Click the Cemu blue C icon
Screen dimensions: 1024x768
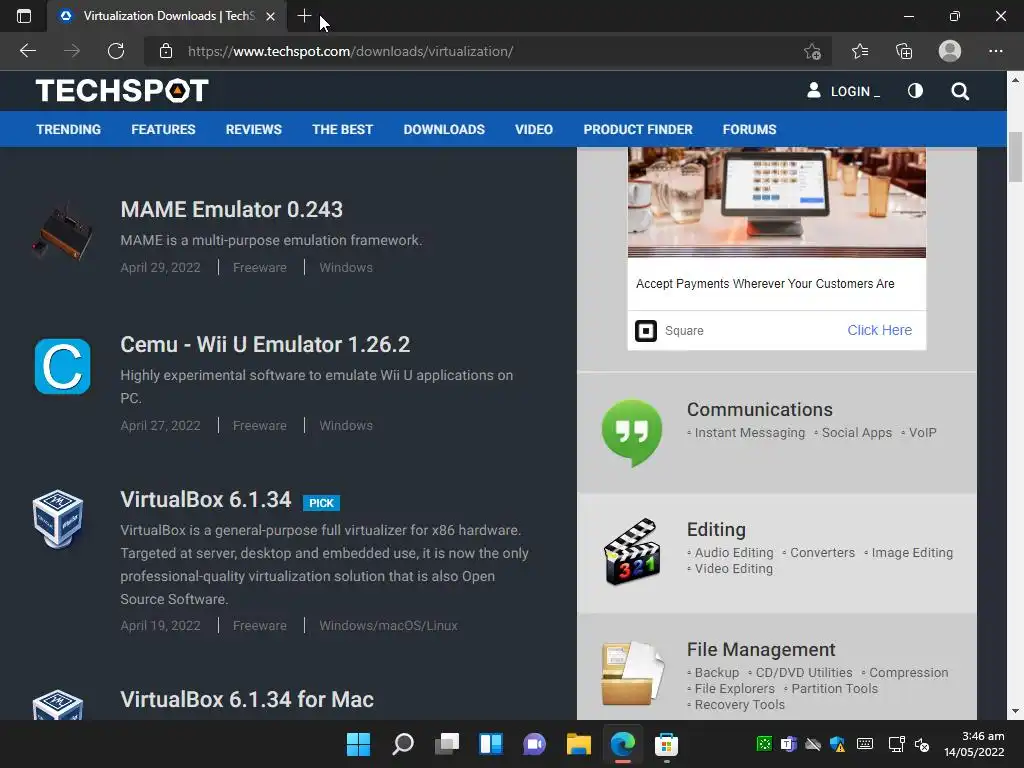(62, 366)
